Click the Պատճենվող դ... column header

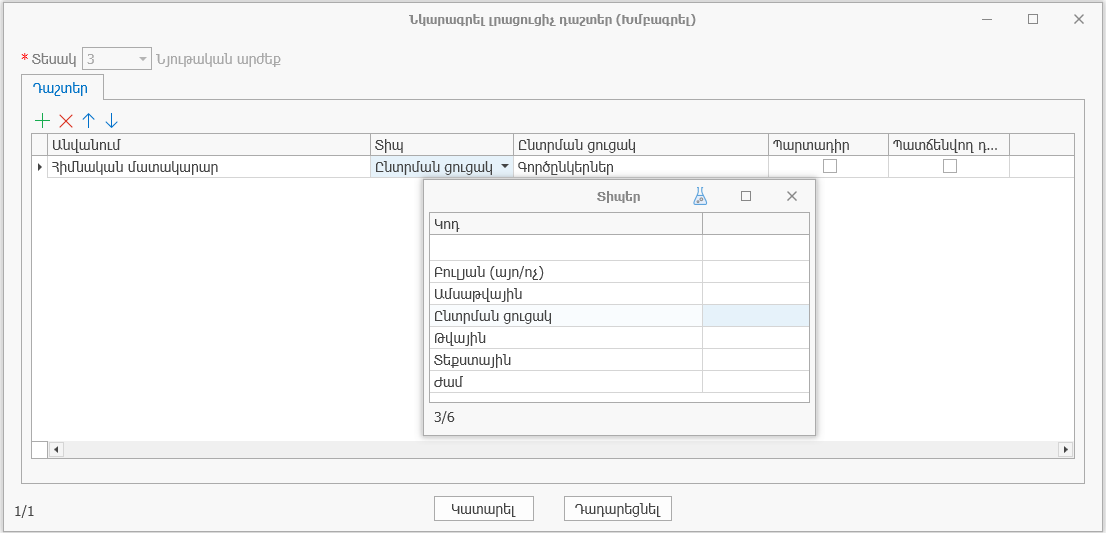pos(949,145)
